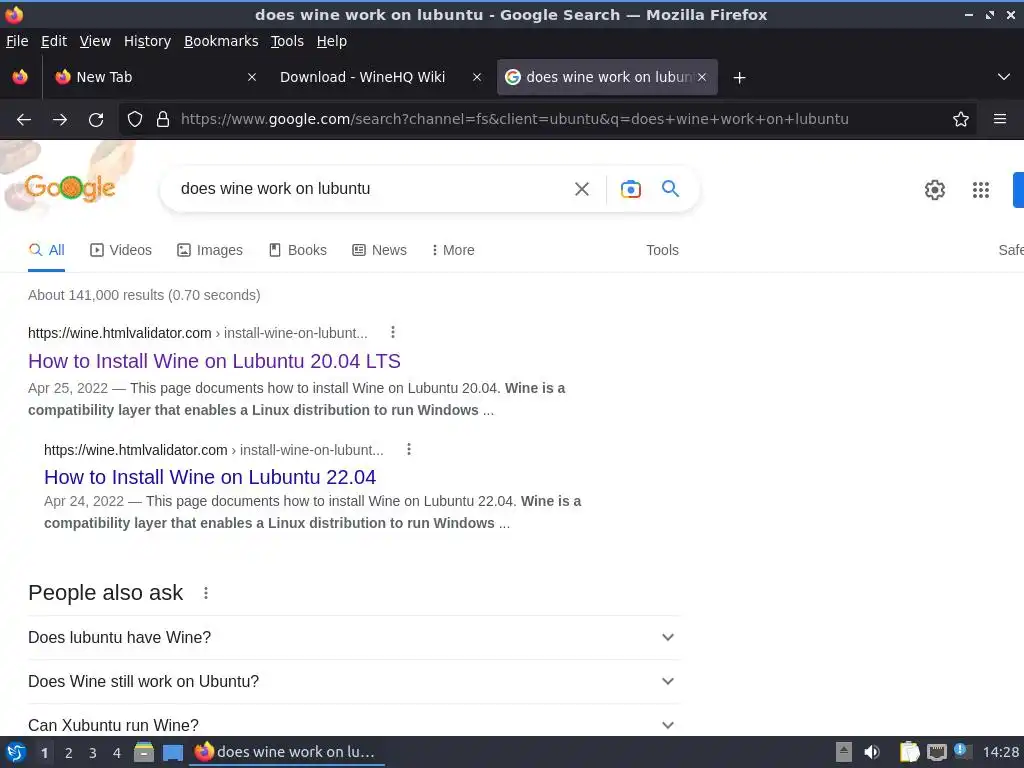
Task: Expand 'Does lubuntu have Wine?' question
Action: click(353, 637)
